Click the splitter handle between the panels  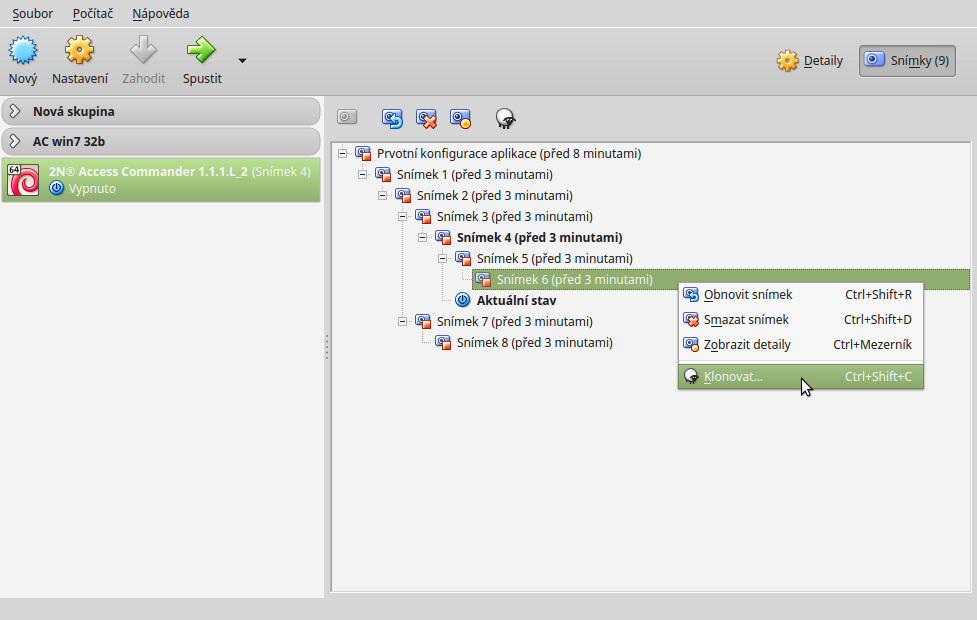[326, 347]
